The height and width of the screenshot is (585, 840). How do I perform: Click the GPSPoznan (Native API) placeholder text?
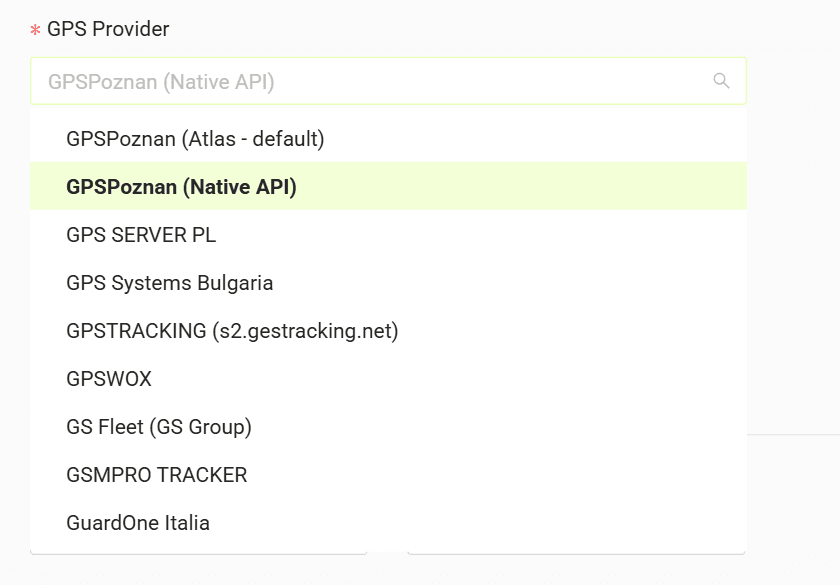pyautogui.click(x=161, y=81)
